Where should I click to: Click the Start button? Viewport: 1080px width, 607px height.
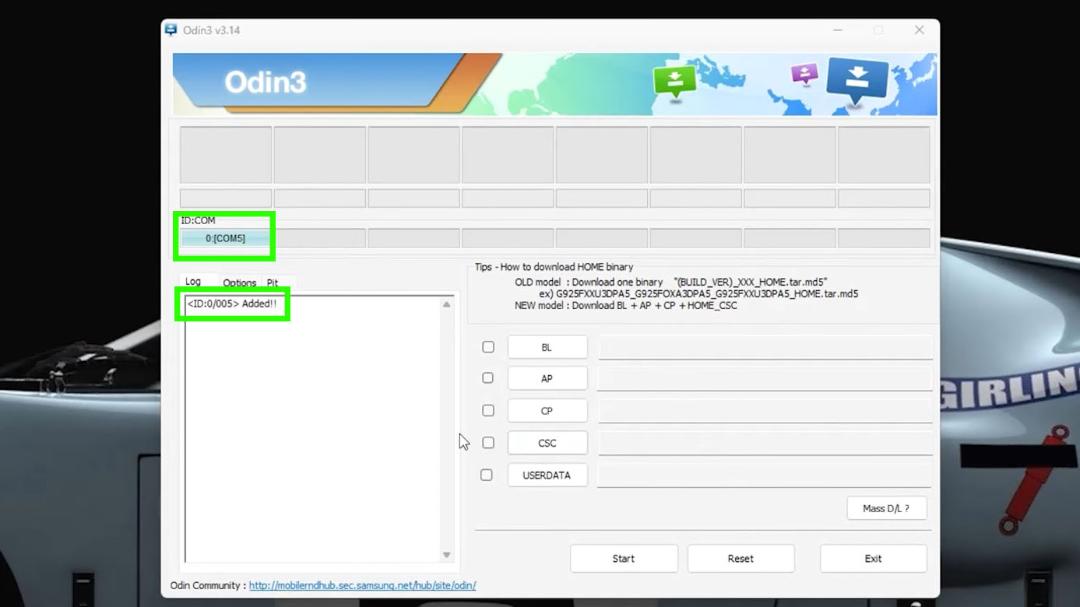[x=623, y=559]
